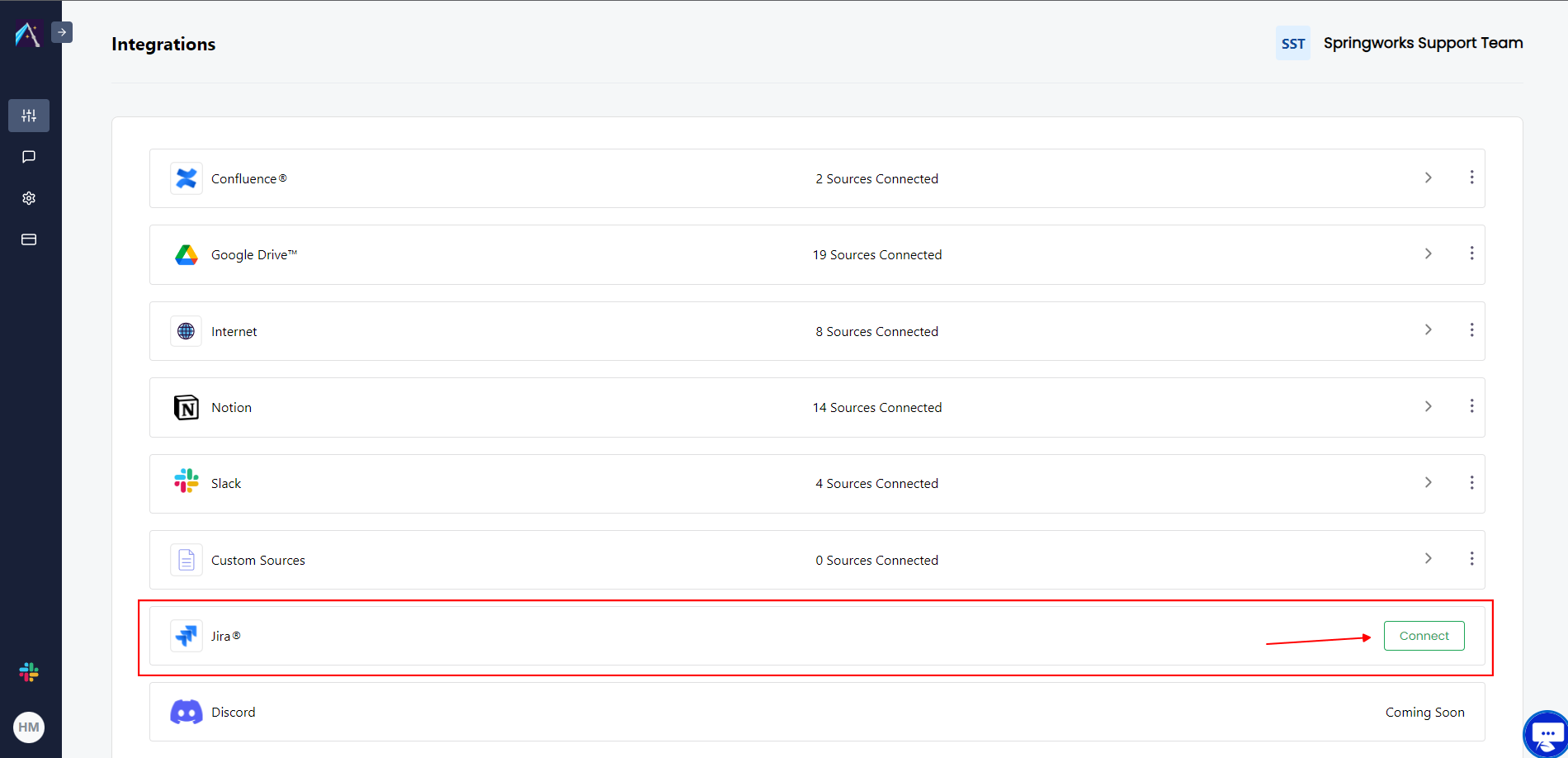1568x758 pixels.
Task: Expand the Internet sources row
Action: (1429, 329)
